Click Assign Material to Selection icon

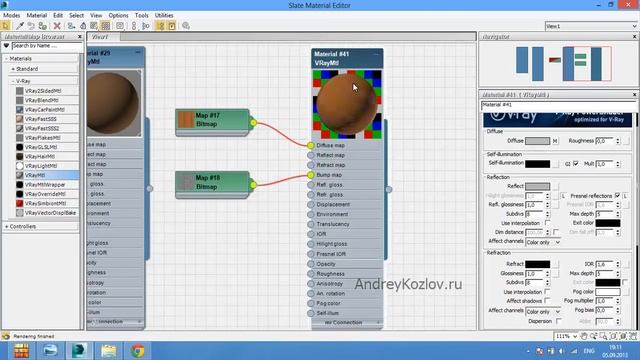(42, 26)
